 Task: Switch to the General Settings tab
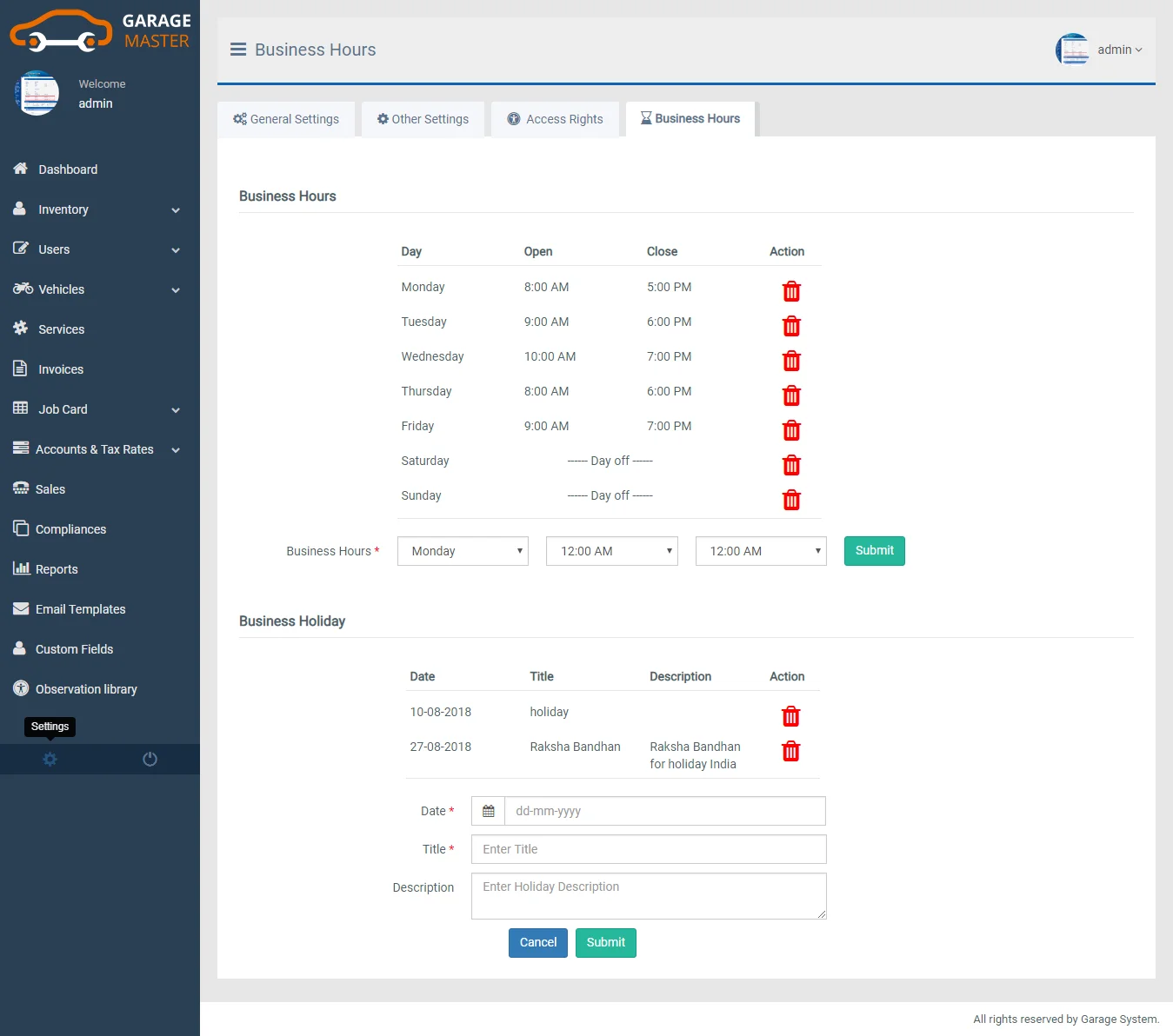coord(286,119)
